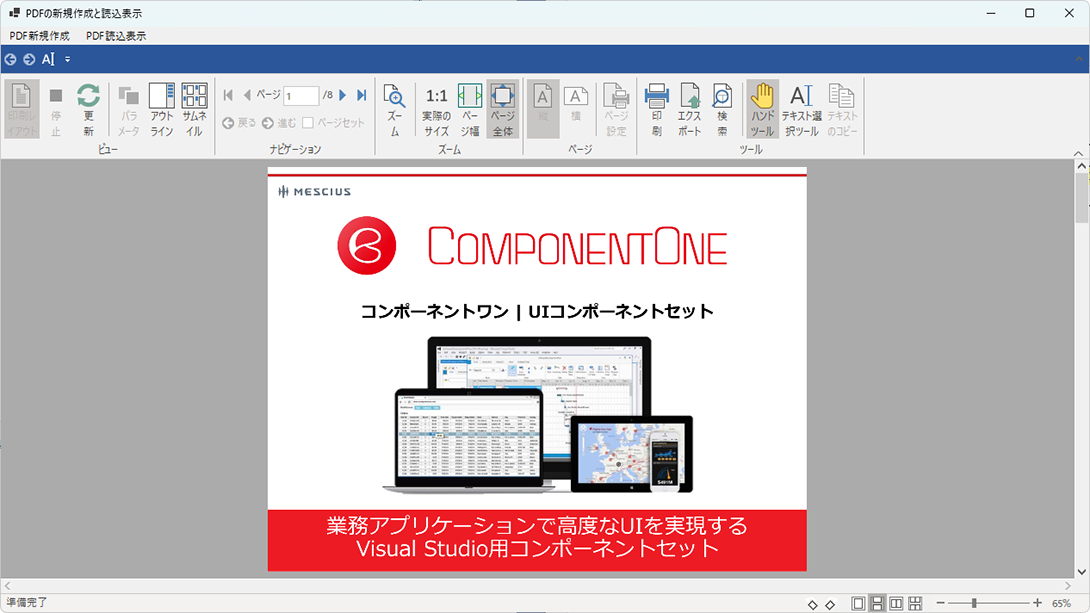Click the forward arrow in the blue quick access bar
This screenshot has width=1090, height=613.
click(29, 59)
